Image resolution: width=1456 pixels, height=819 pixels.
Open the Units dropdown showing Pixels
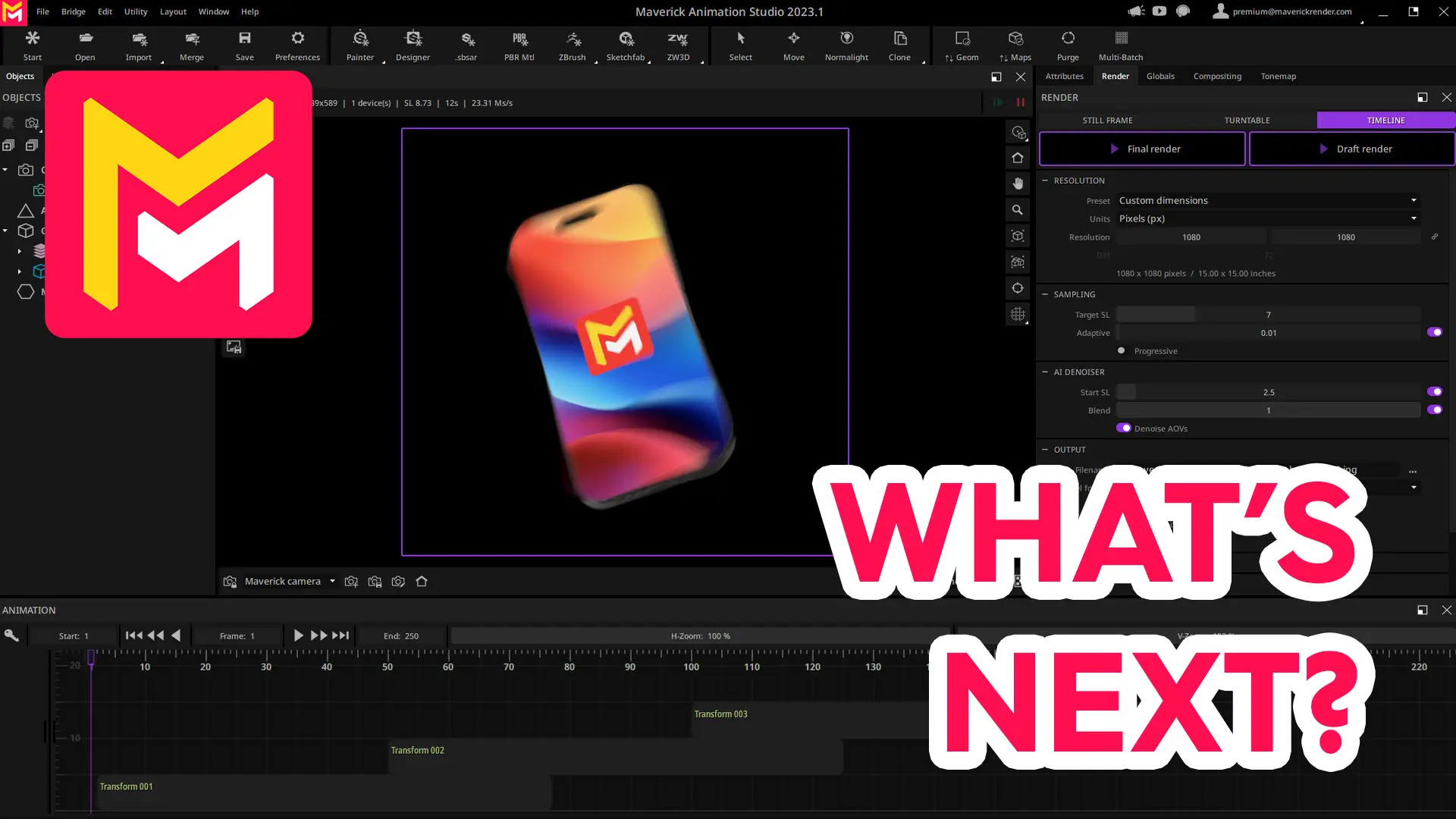[1267, 218]
